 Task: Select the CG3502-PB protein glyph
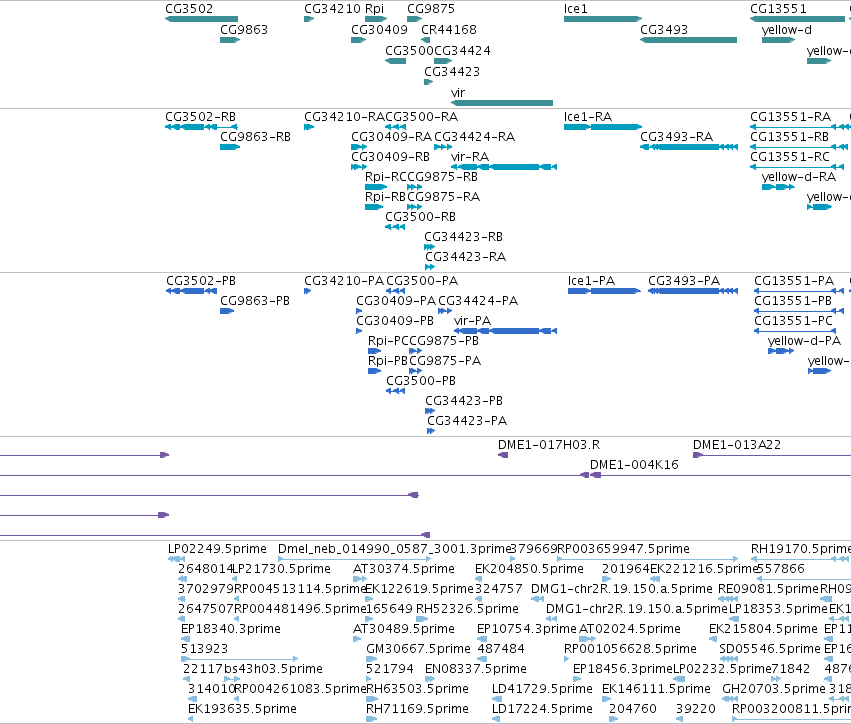(192, 291)
